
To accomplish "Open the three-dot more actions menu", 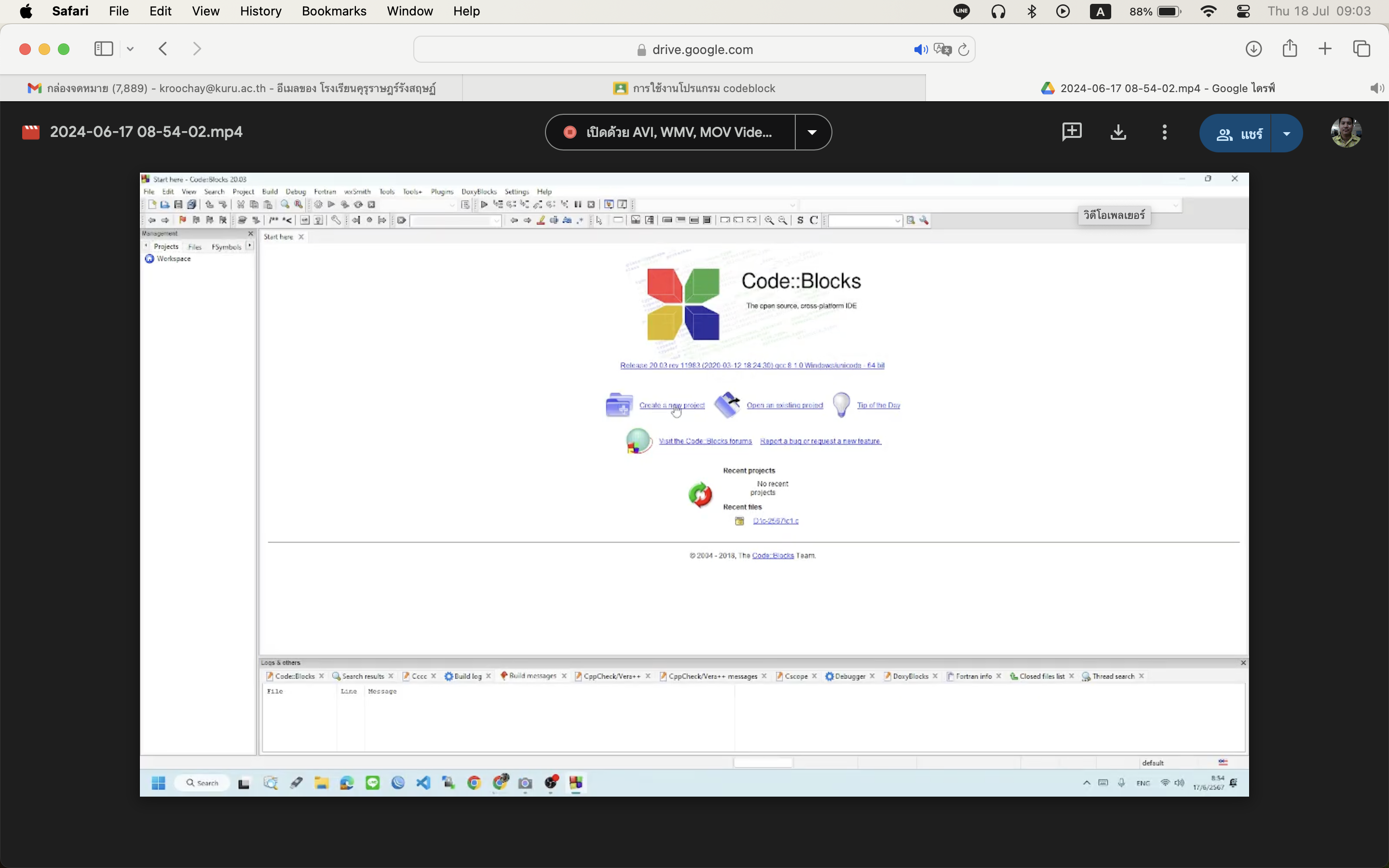I will tap(1164, 133).
